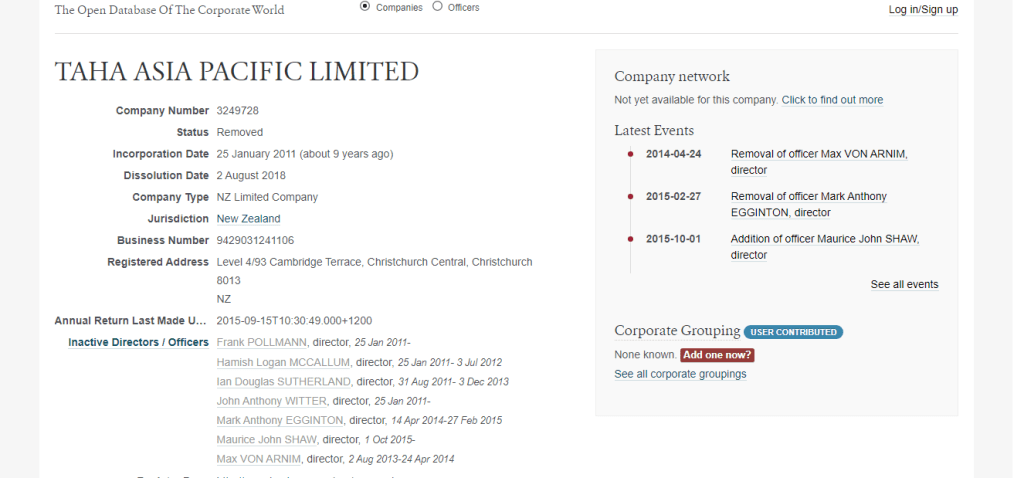Click the 2014-04-24 timeline marker dot
This screenshot has width=1024, height=478.
tap(630, 154)
